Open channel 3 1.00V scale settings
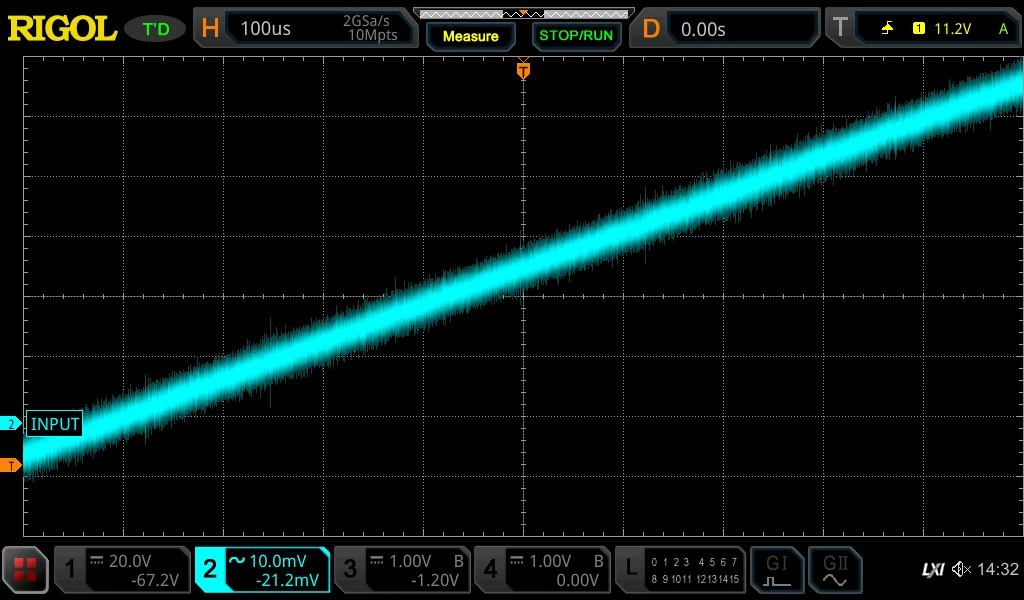 (x=410, y=561)
